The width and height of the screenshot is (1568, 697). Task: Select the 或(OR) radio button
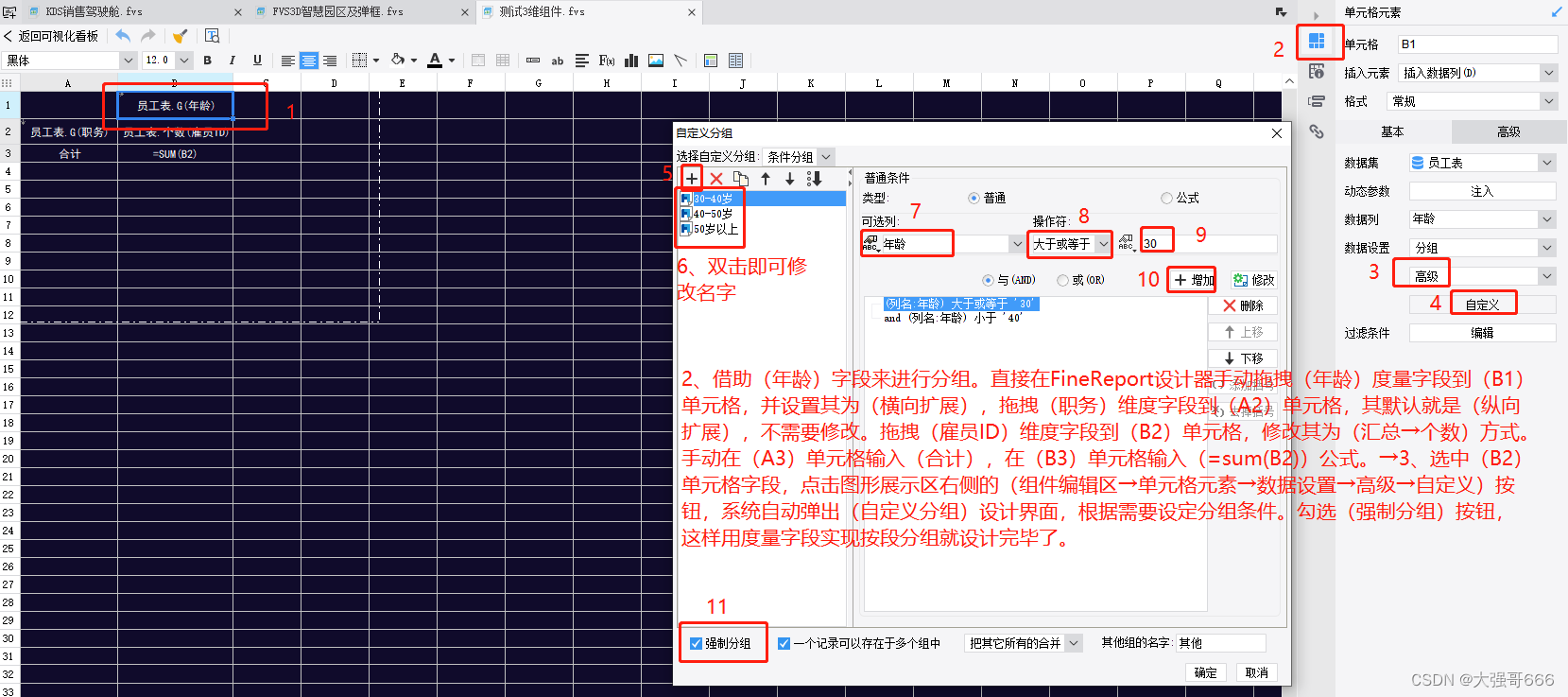coord(1063,280)
